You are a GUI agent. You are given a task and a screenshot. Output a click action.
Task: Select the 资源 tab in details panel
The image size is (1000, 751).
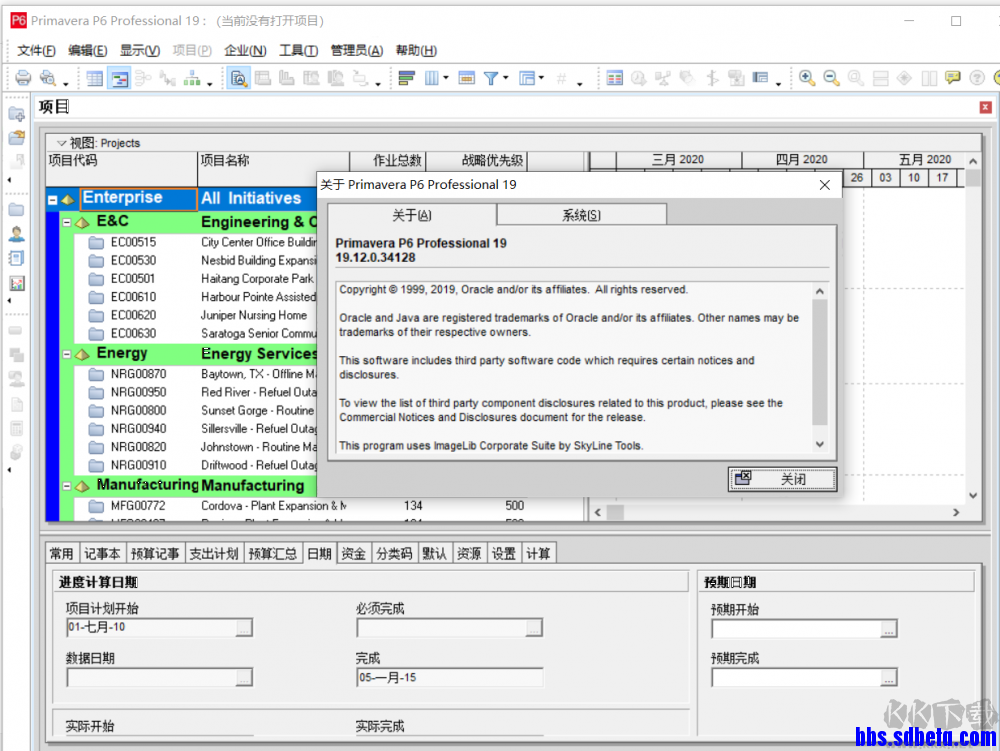[x=468, y=553]
